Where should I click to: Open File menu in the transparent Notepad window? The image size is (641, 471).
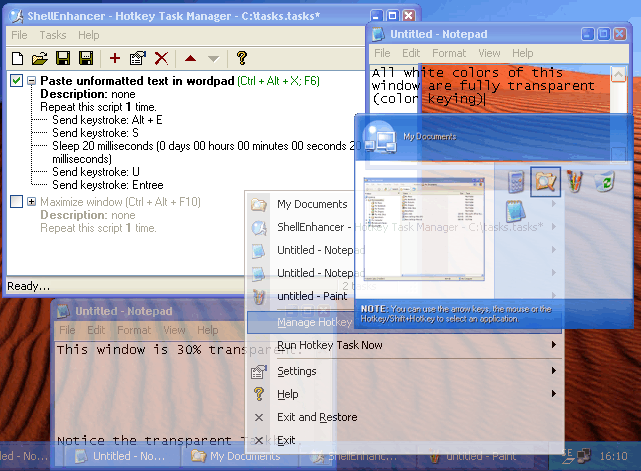67,330
